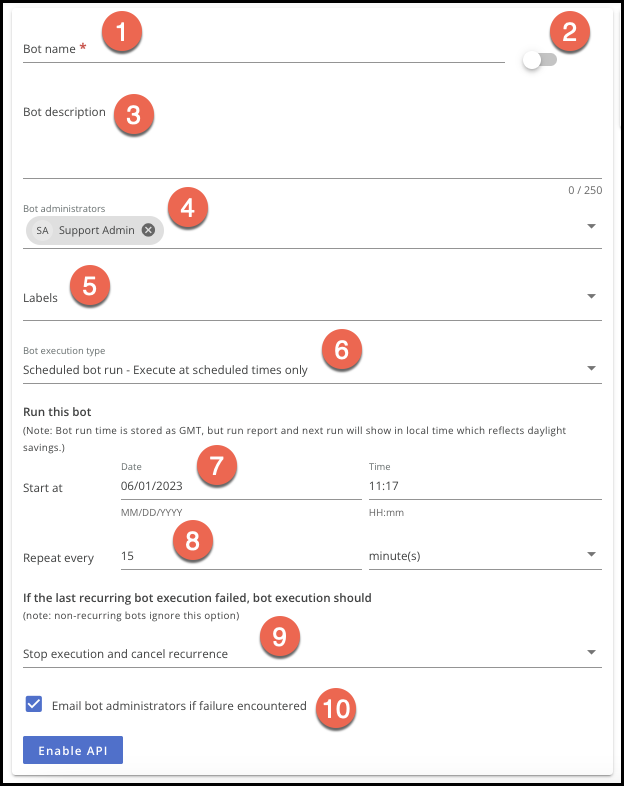Viewport: 624px width, 786px height.
Task: Click red callout marker number 3
Action: (x=133, y=114)
